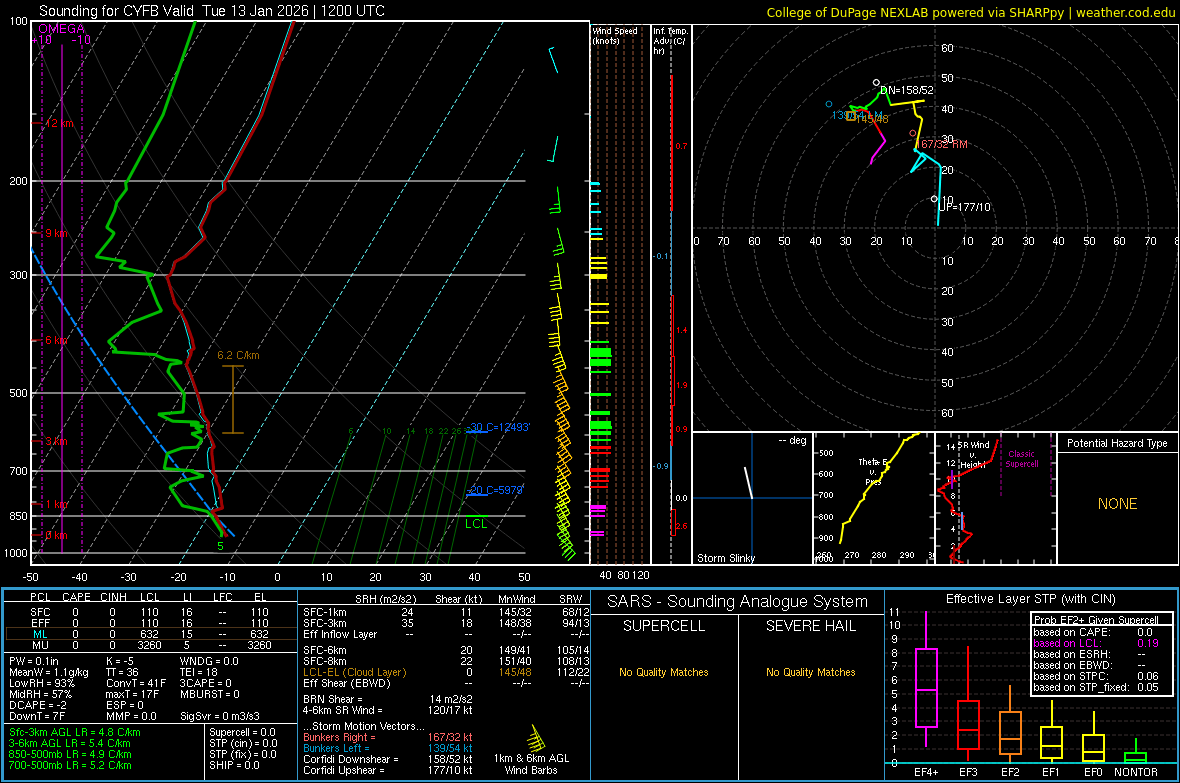Click the Prob EF2+ Given Supercell header

[1096, 620]
